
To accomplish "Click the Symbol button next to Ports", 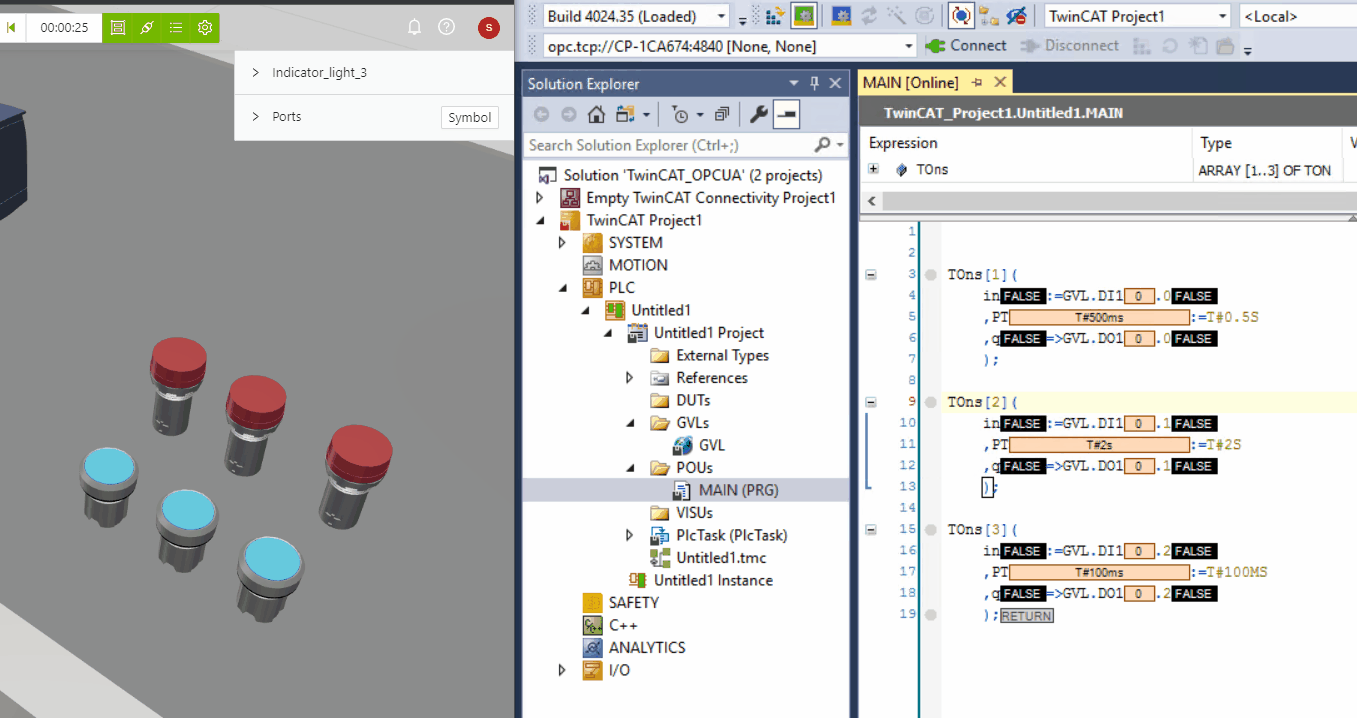I will click(469, 117).
